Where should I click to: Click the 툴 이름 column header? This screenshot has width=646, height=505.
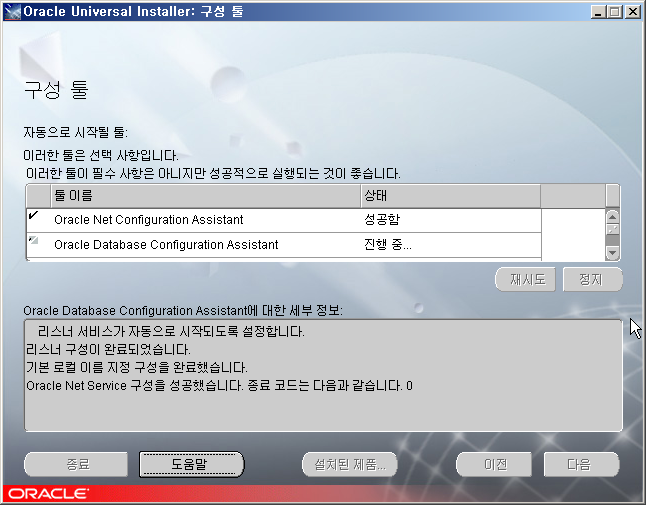(x=206, y=196)
